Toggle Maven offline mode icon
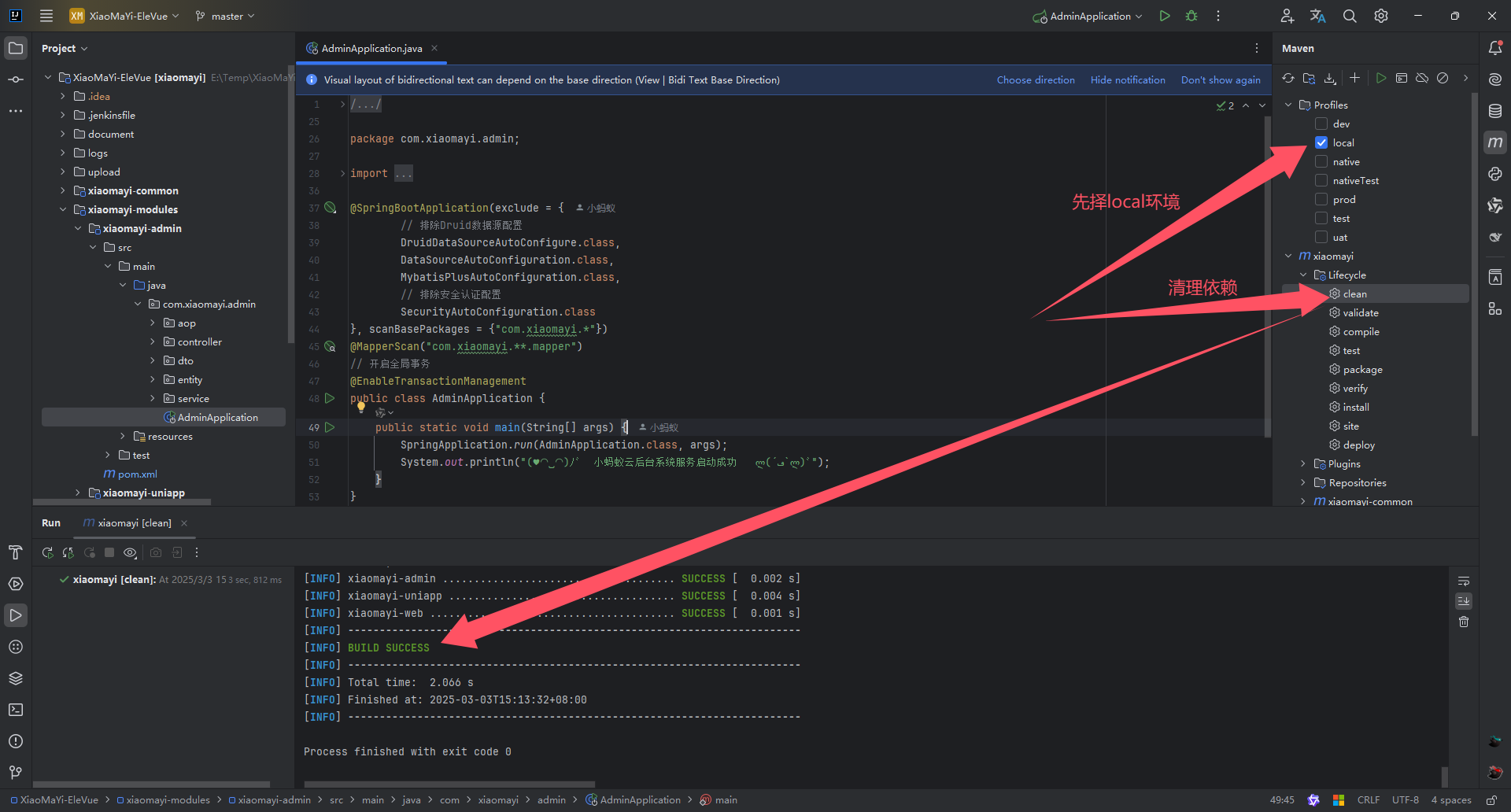 1422,78
